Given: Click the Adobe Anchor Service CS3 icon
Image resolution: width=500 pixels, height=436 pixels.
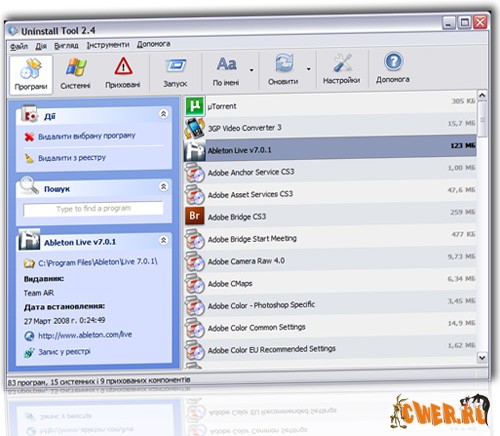Looking at the screenshot, I should pyautogui.click(x=195, y=173).
